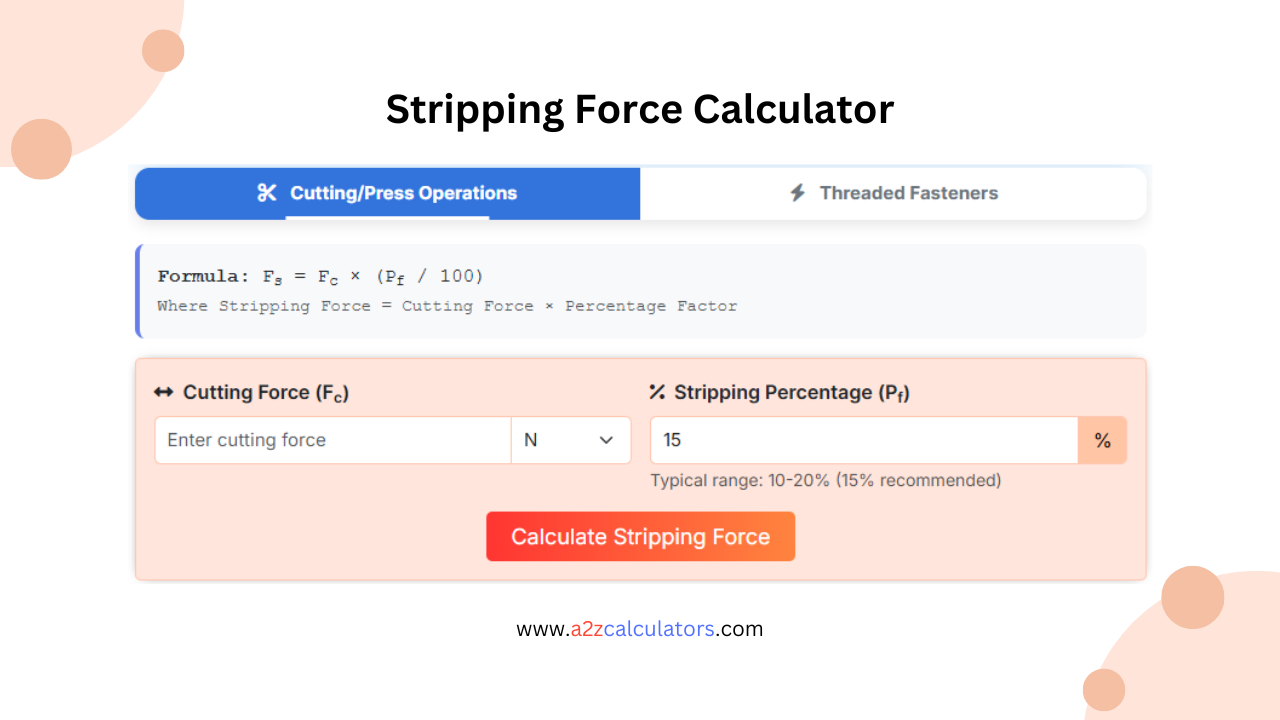The height and width of the screenshot is (720, 1280).
Task: Switch to the Threaded Fasteners tab
Action: click(894, 193)
